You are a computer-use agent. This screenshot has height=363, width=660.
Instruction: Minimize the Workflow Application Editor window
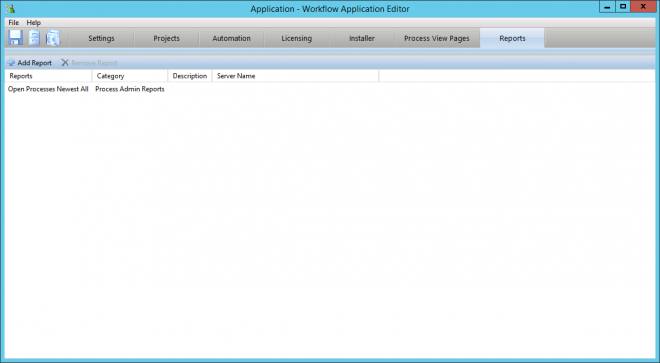(x=607, y=7)
